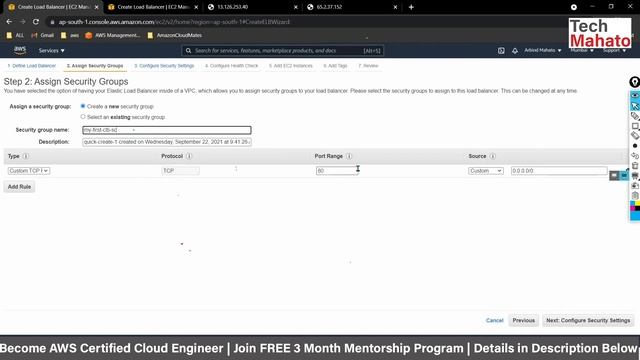Click the whiteboard screen icon in annotation toolbar
The width and height of the screenshot is (640, 360).
coord(635,176)
